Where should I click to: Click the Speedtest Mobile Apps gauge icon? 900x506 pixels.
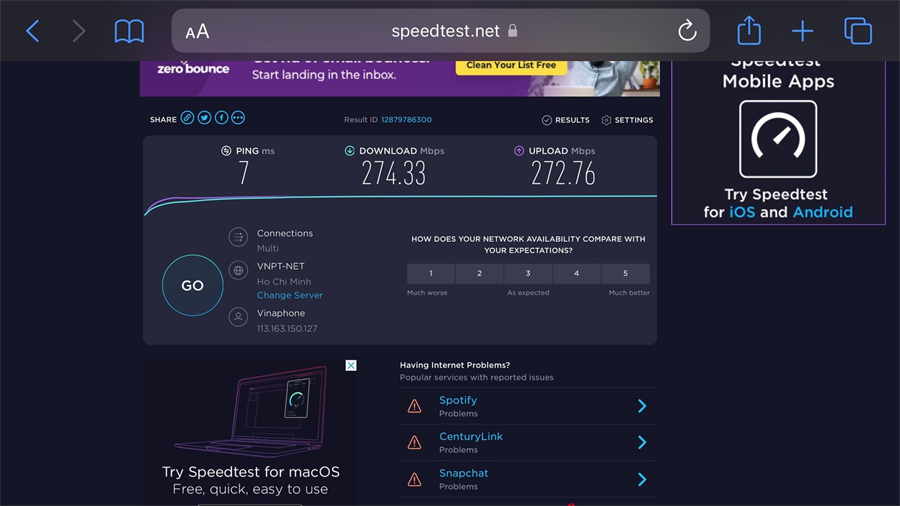[778, 139]
